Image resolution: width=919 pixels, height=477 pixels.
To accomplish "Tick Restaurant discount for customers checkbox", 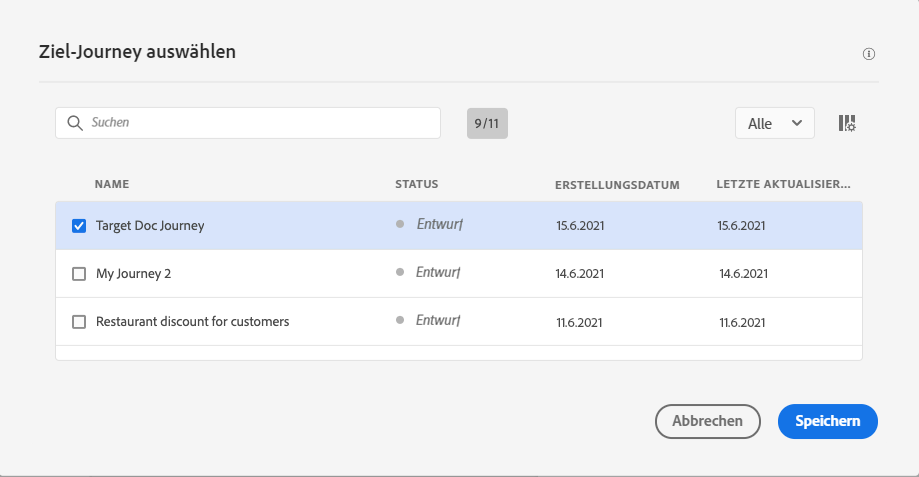I will coord(79,322).
